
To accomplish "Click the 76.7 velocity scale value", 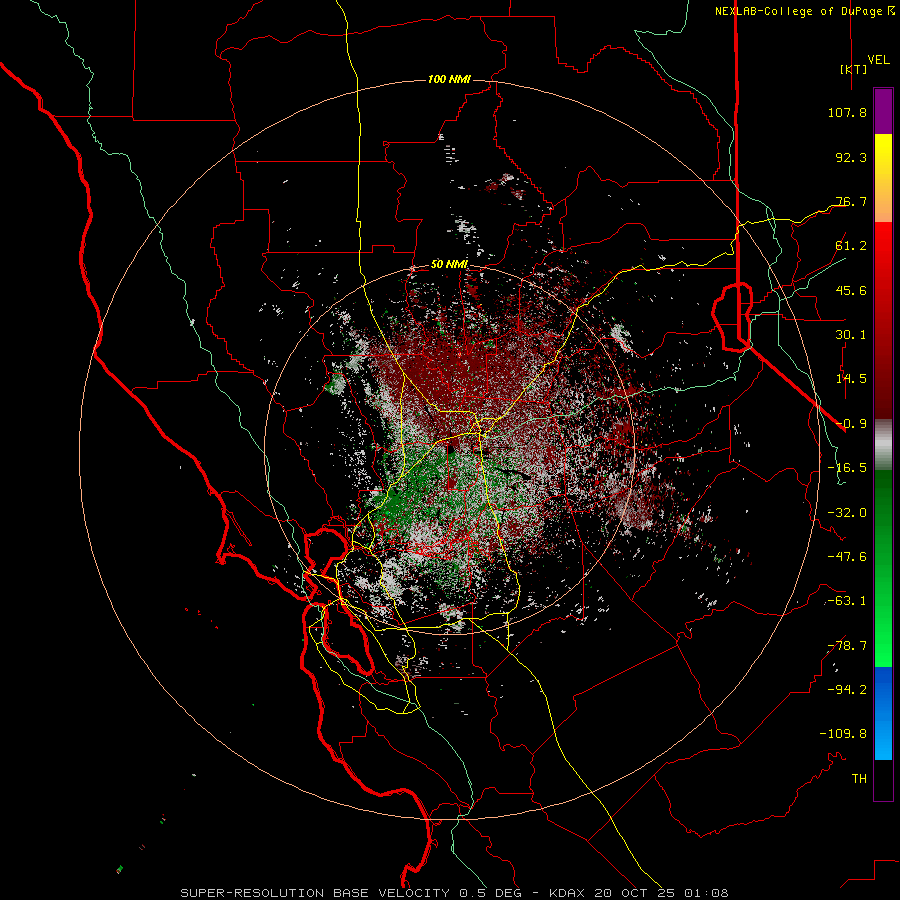I will point(851,201).
